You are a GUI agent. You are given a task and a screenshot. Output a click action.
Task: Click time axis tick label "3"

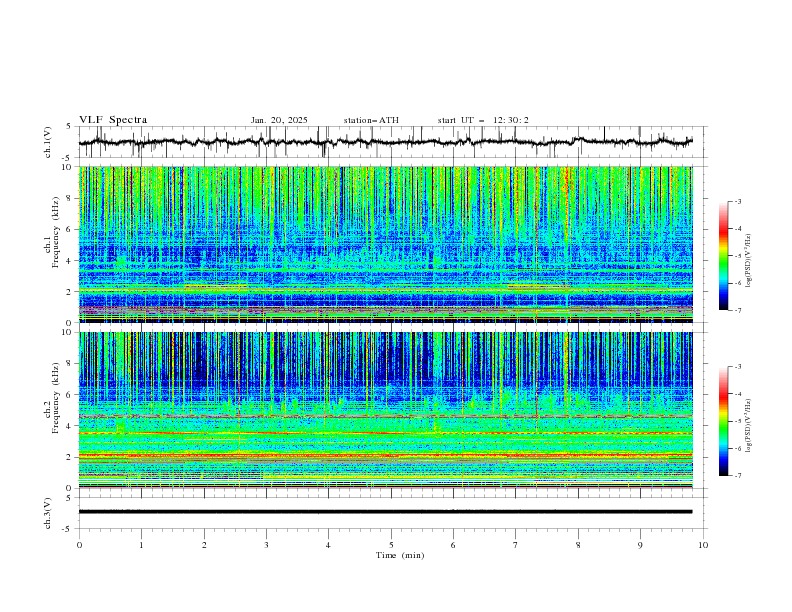(266, 545)
